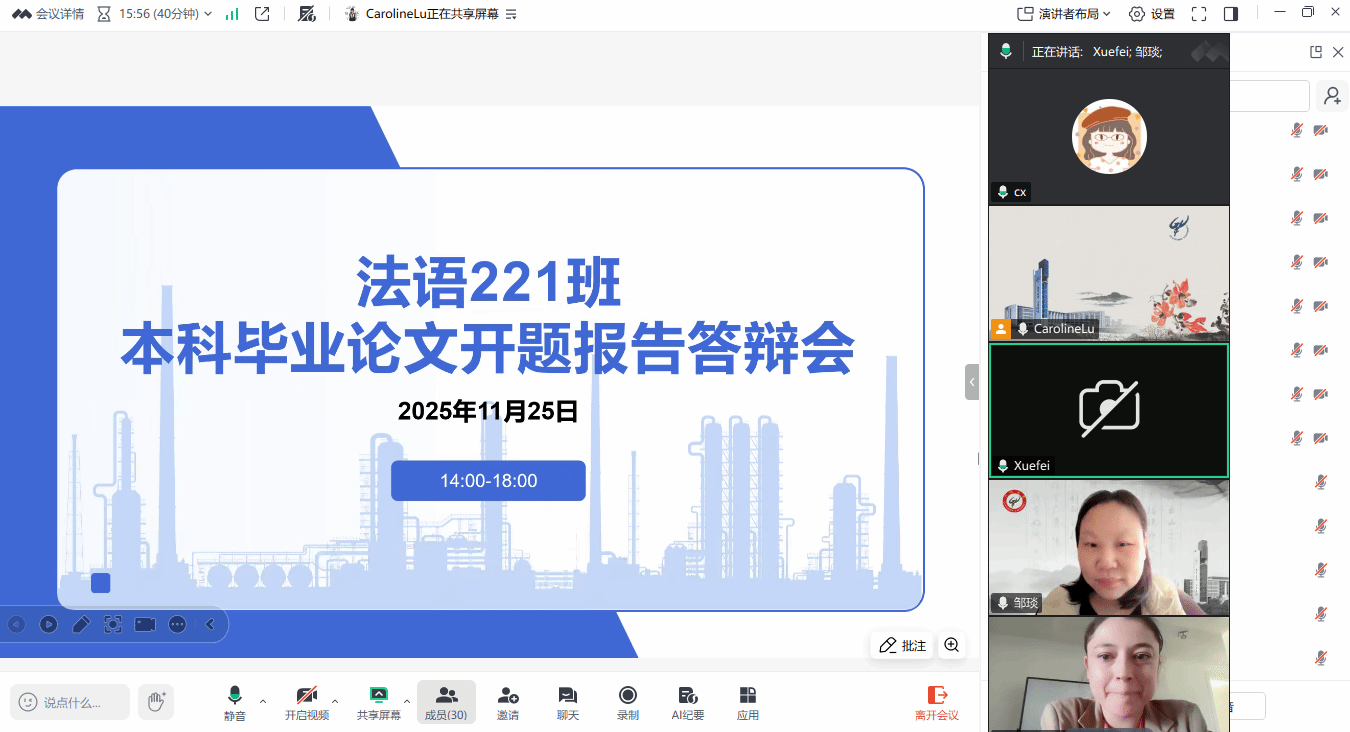Toggle the microphone mute (静音) button
This screenshot has width=1350, height=732.
pyautogui.click(x=235, y=701)
